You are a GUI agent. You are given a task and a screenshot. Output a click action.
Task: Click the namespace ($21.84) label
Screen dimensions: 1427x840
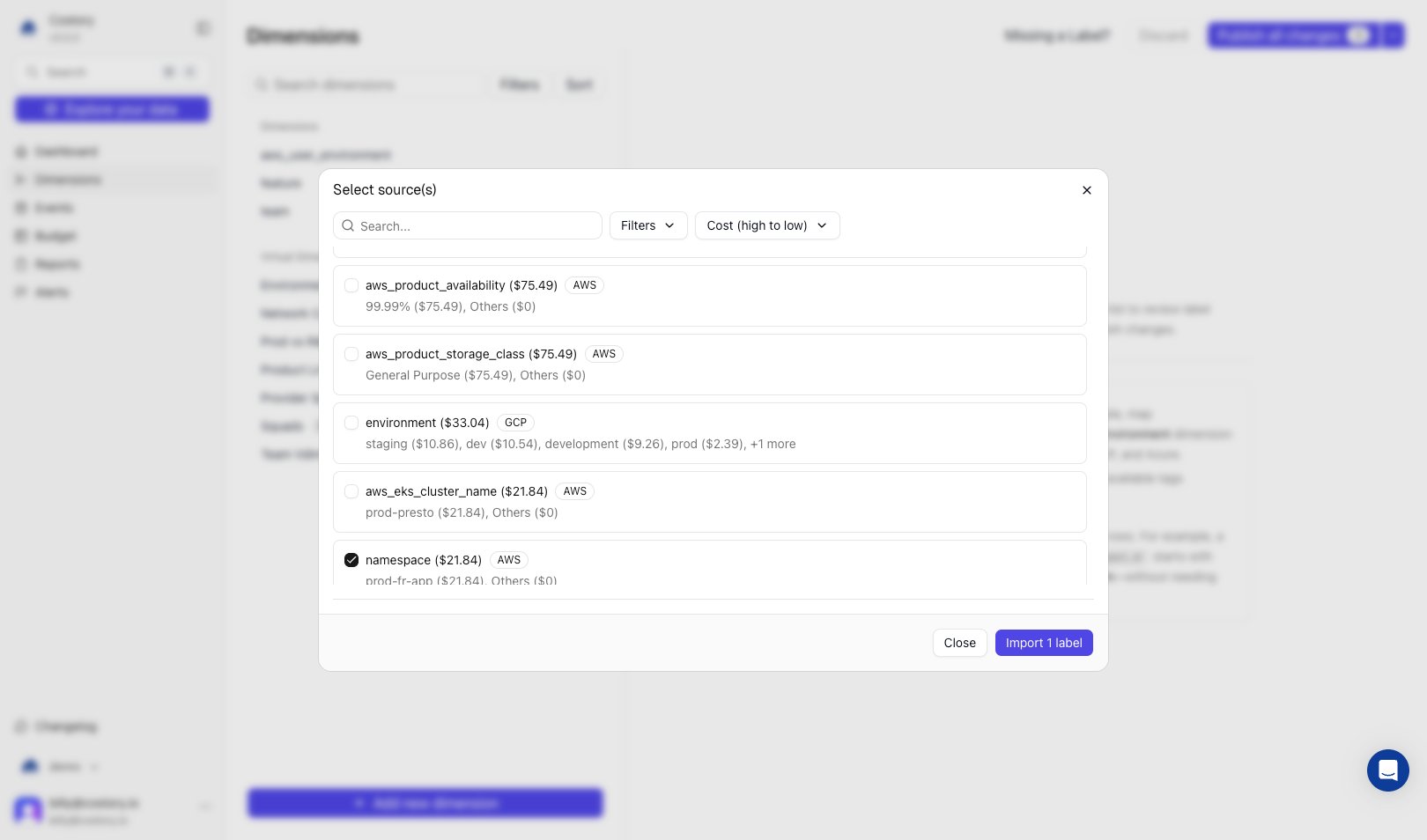click(424, 560)
